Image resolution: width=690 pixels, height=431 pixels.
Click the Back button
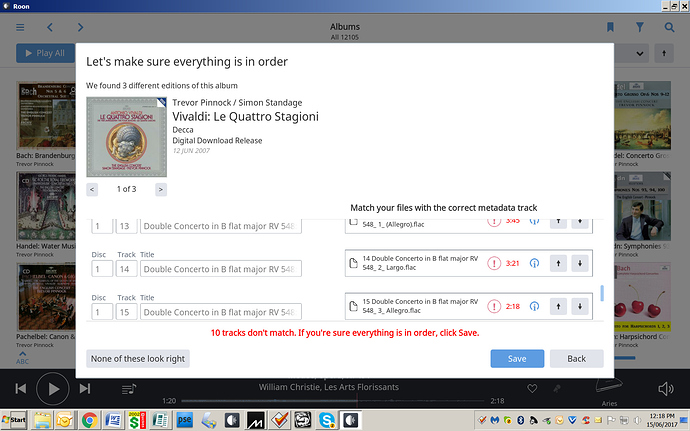coord(576,359)
